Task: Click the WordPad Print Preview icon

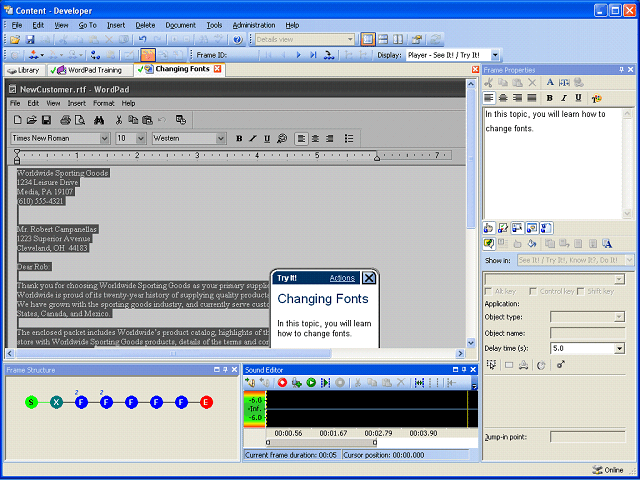Action: tap(80, 120)
